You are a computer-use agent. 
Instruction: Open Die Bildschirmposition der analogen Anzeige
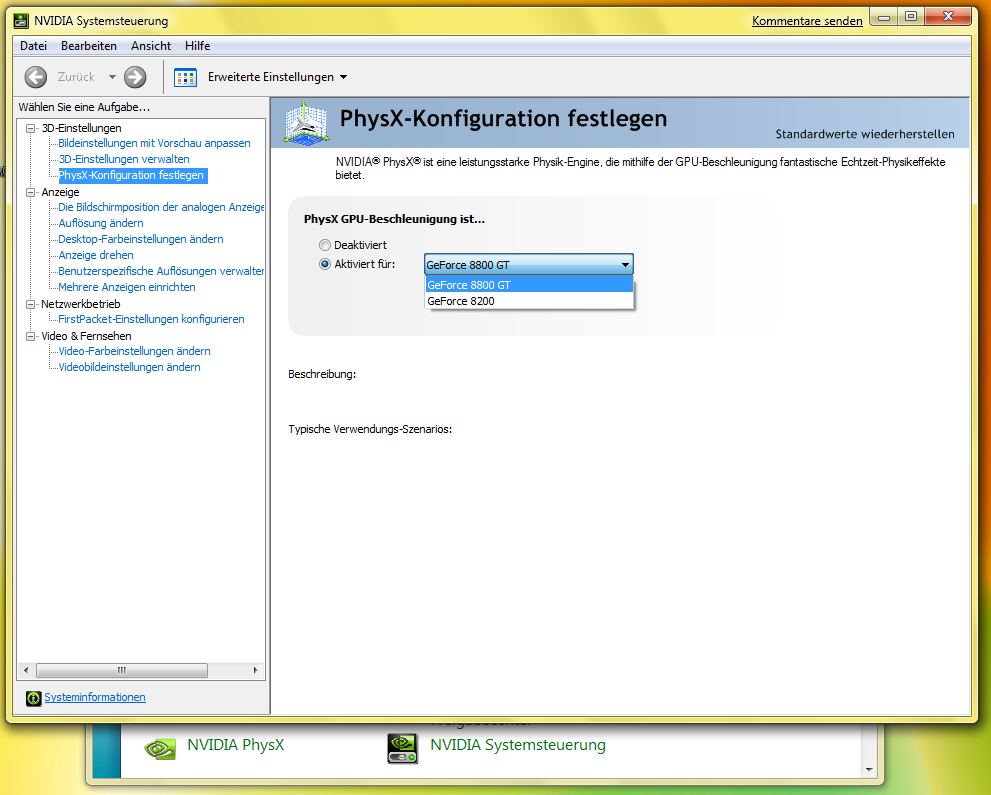click(161, 207)
